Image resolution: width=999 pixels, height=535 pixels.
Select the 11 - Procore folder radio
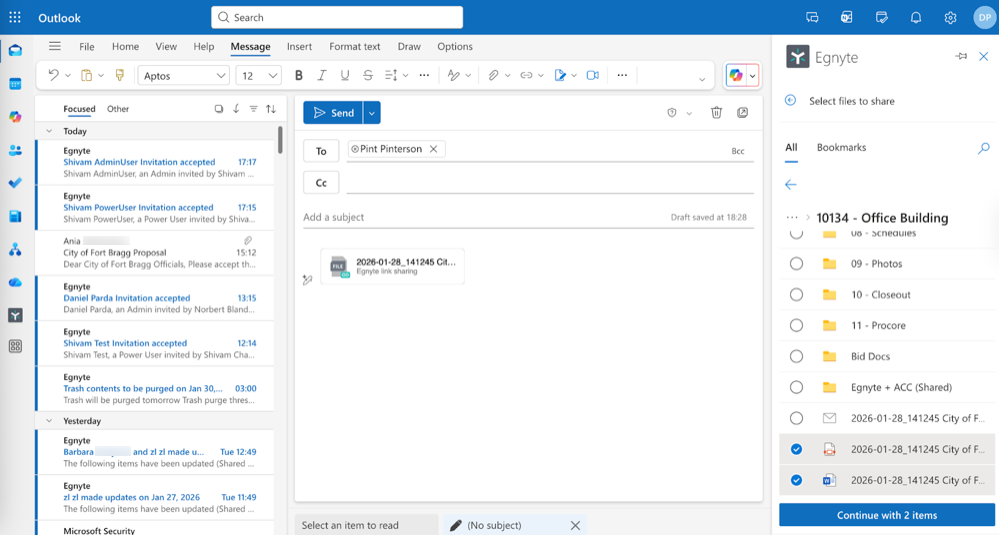pyautogui.click(x=796, y=325)
